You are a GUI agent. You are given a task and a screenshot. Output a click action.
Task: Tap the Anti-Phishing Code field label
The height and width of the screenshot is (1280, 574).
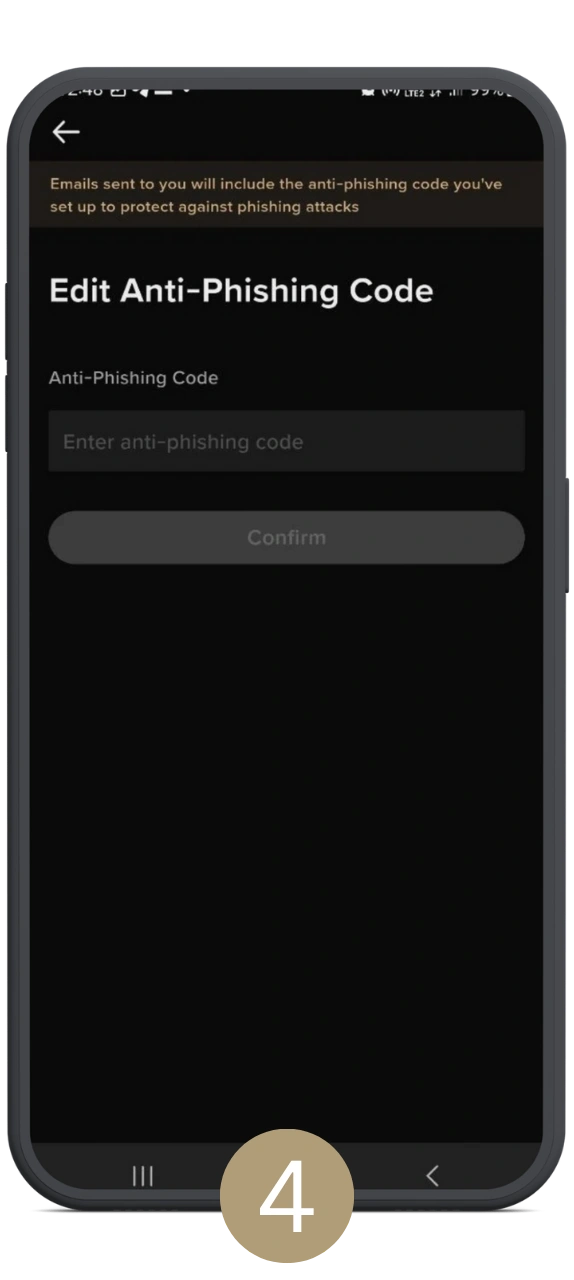(x=134, y=378)
